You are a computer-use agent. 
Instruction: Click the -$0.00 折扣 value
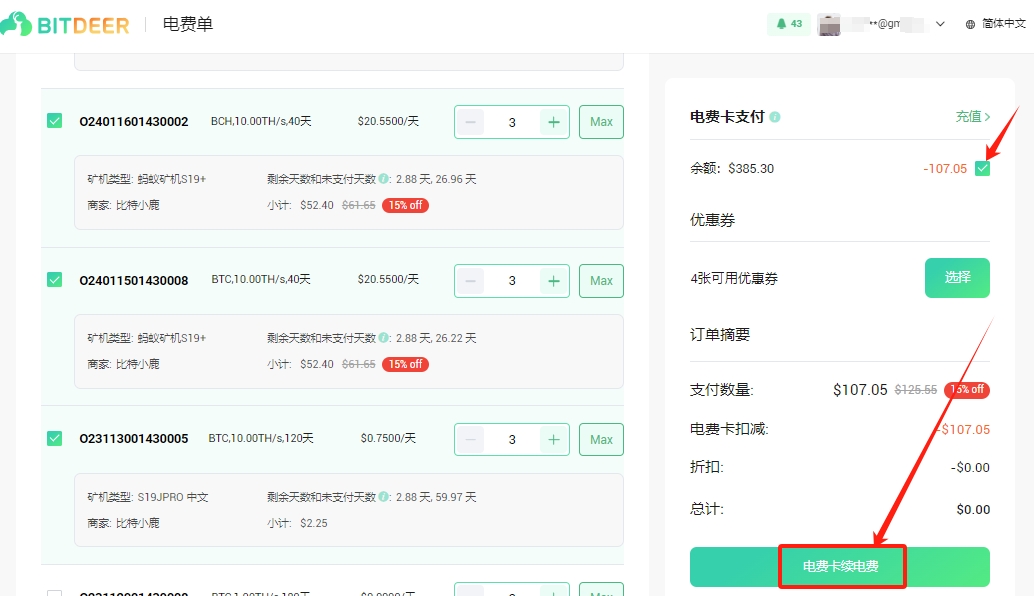(x=970, y=467)
